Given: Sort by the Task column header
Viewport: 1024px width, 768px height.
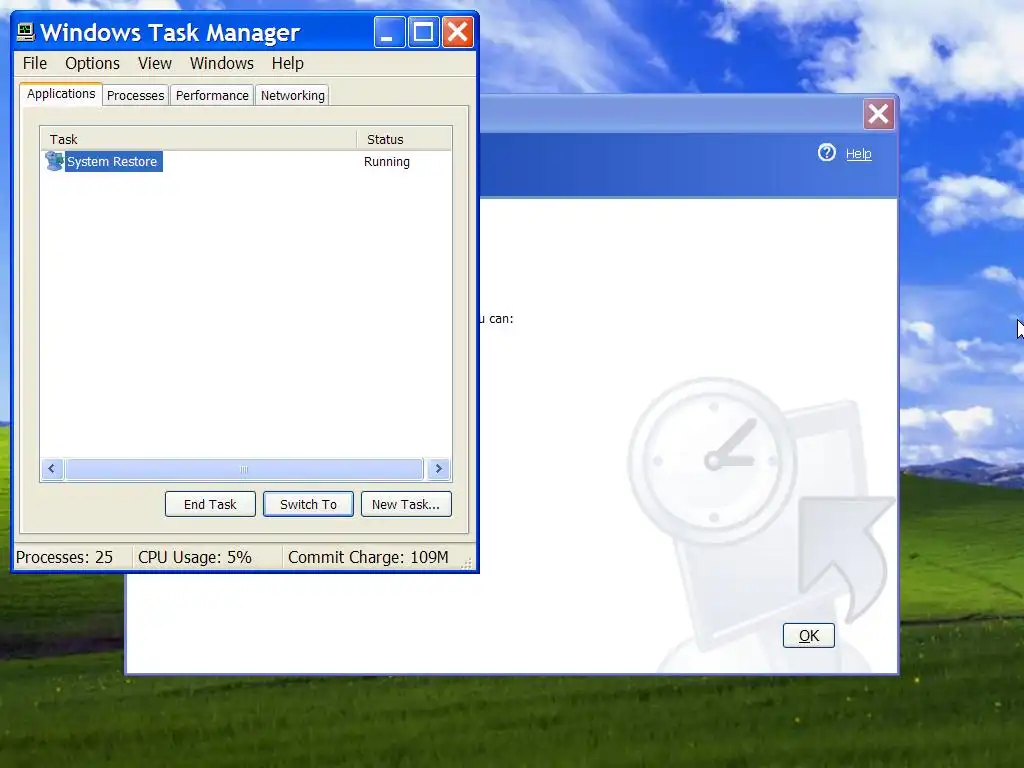Looking at the screenshot, I should coord(199,139).
